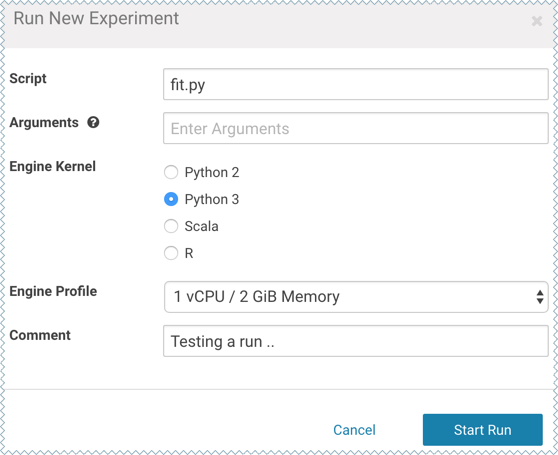Screen dimensions: 558x455
Task: Click the Arguments help question mark icon
Action: (x=93, y=122)
